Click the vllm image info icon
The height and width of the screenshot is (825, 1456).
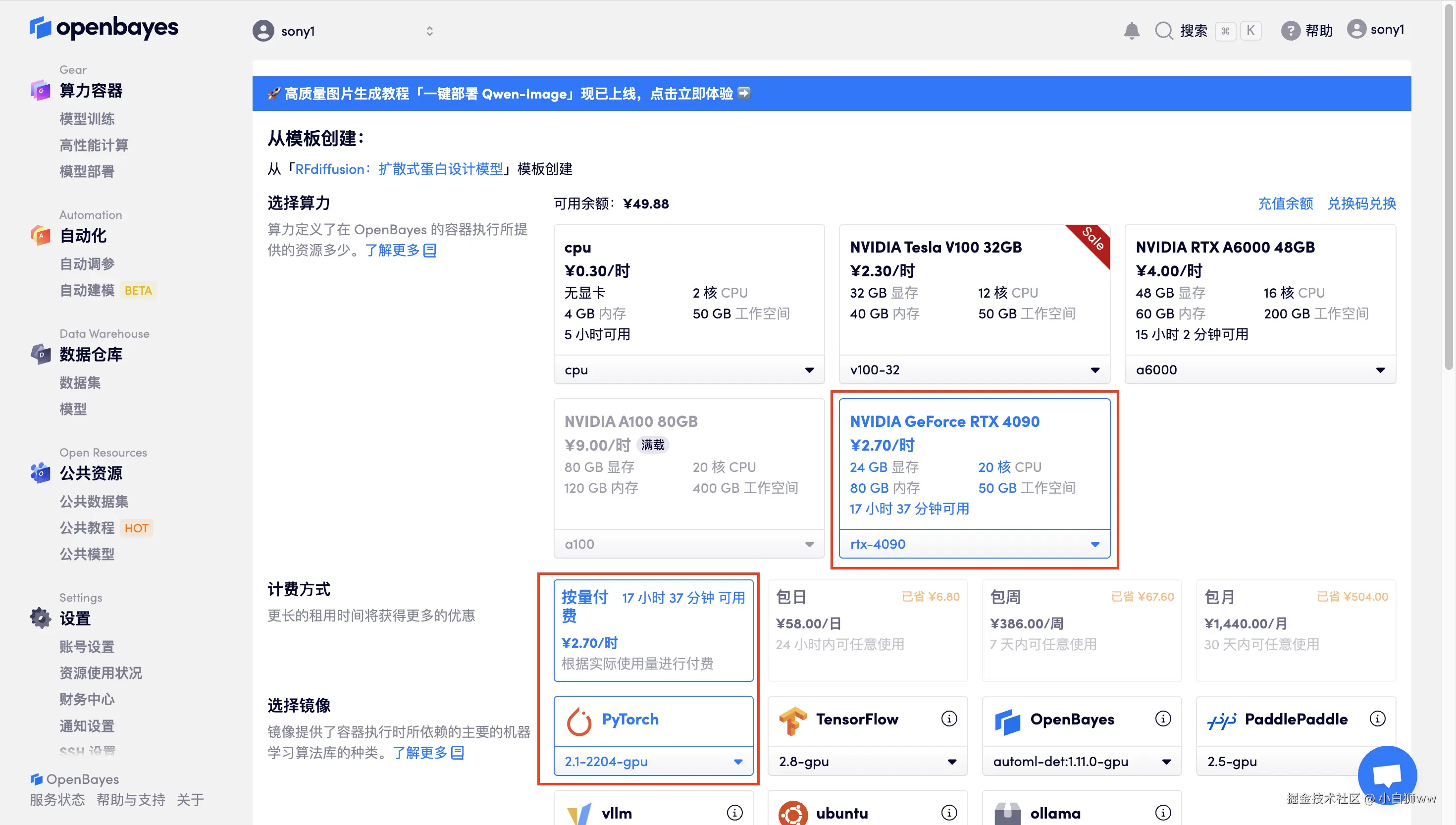coord(735,813)
